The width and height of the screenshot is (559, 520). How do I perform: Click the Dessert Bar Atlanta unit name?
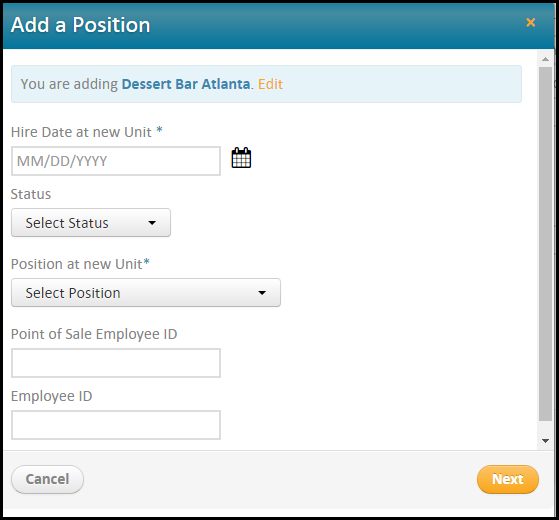pos(186,84)
